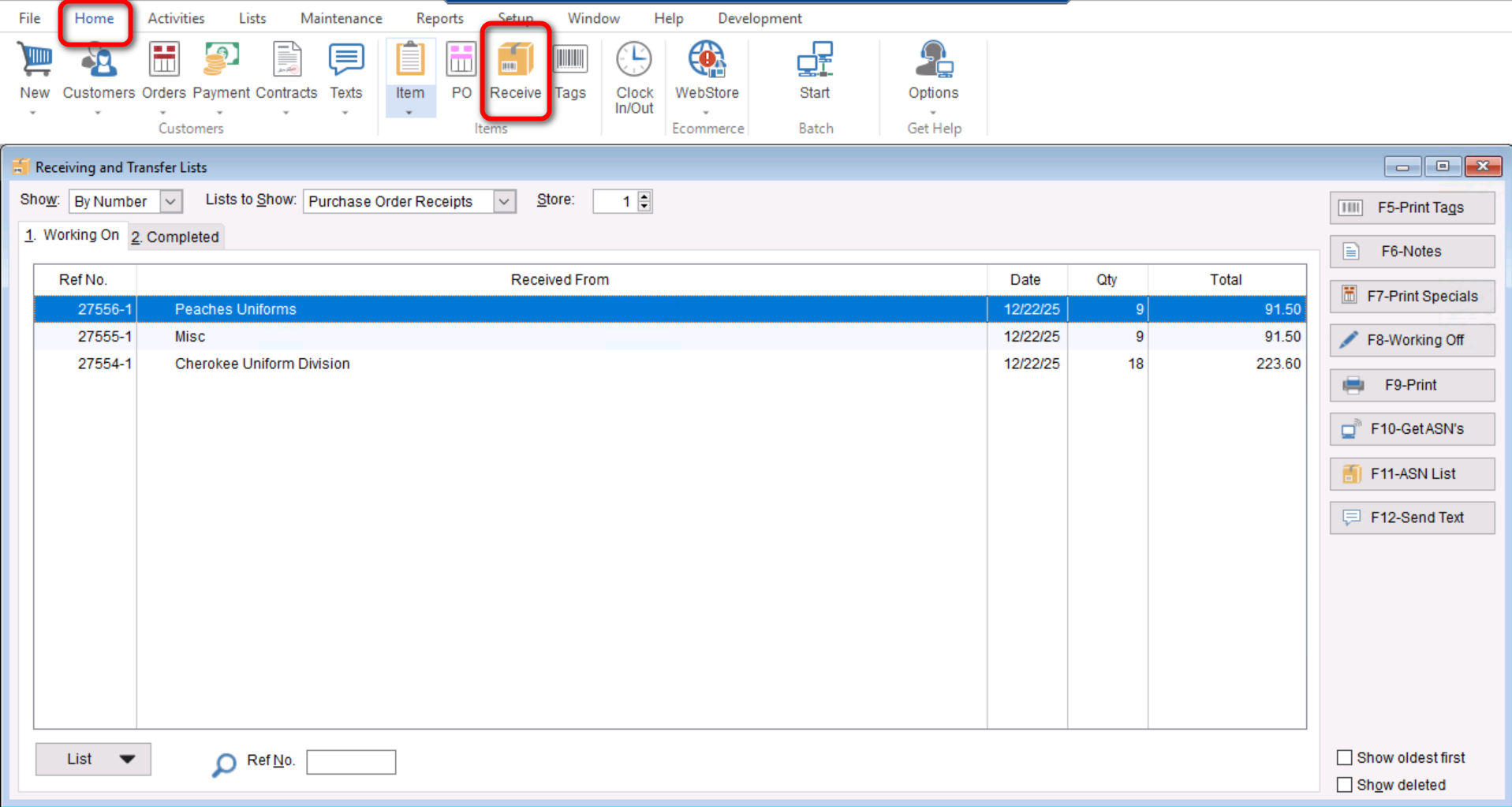Open the Tags barcode icon

pos(570,62)
